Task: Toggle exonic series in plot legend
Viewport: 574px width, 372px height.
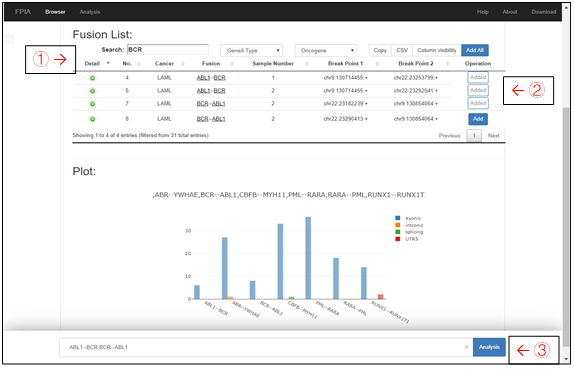Action: click(408, 218)
